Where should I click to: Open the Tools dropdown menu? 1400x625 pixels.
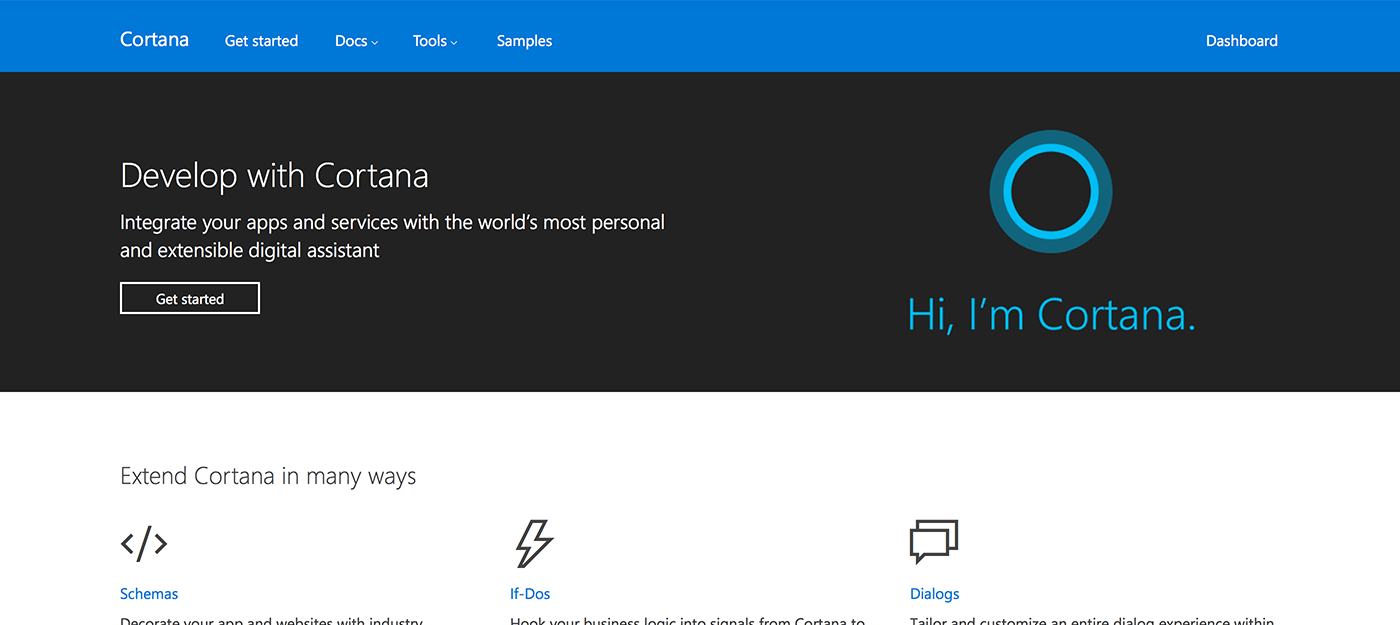(x=434, y=41)
